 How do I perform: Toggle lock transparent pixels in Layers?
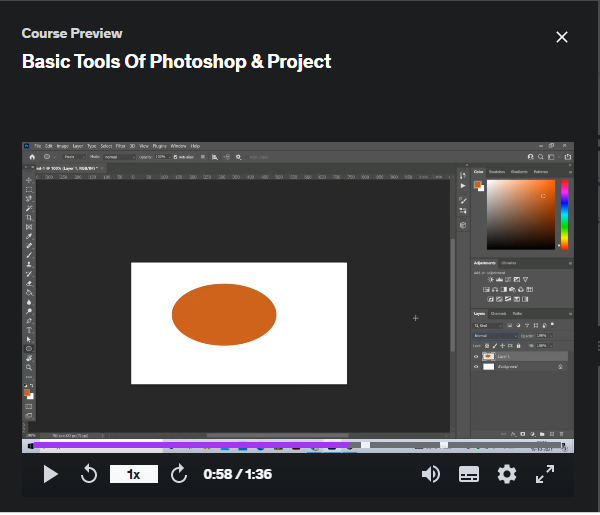[487, 346]
